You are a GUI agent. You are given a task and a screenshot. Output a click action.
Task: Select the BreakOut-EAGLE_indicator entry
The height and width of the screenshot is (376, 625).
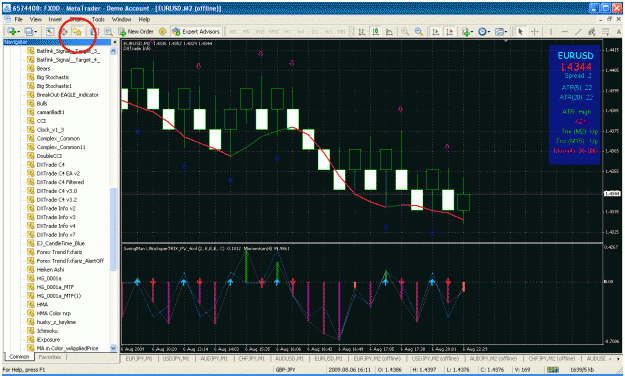(67, 94)
